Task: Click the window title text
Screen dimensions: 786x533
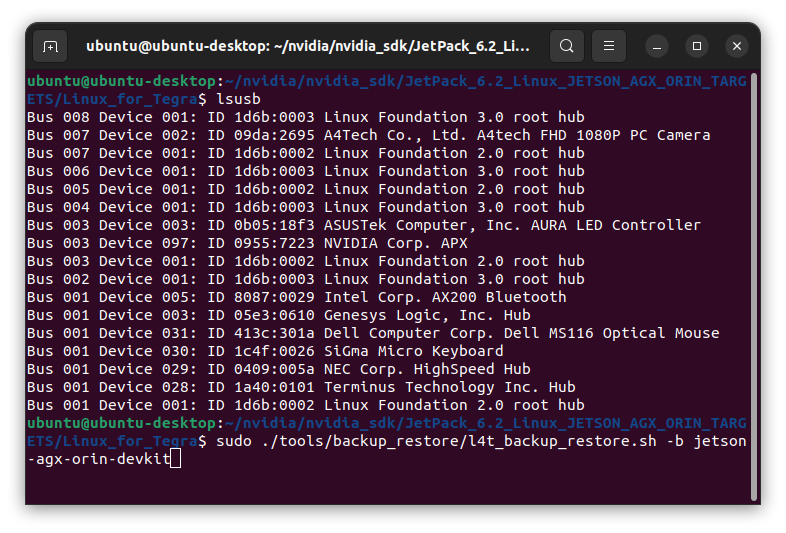Action: click(308, 46)
